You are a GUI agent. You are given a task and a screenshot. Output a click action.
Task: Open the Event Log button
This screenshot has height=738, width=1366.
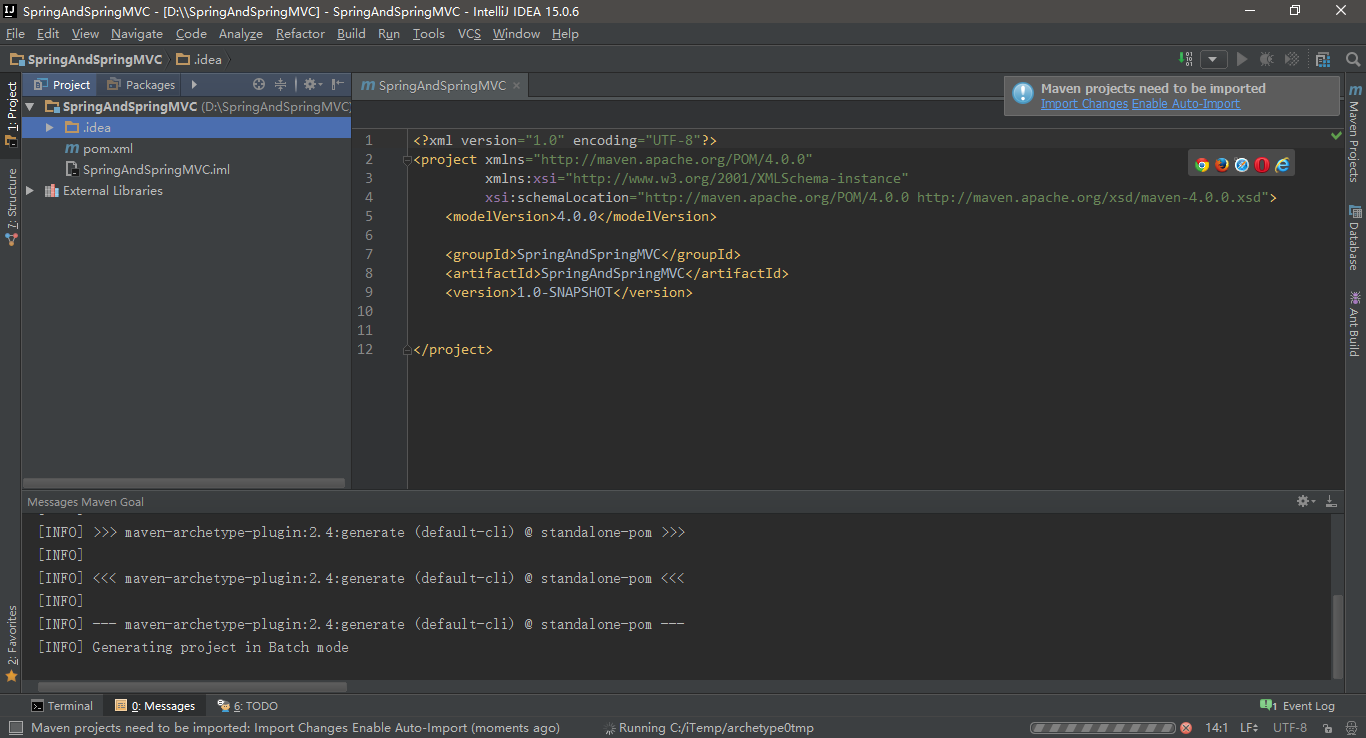(1298, 706)
